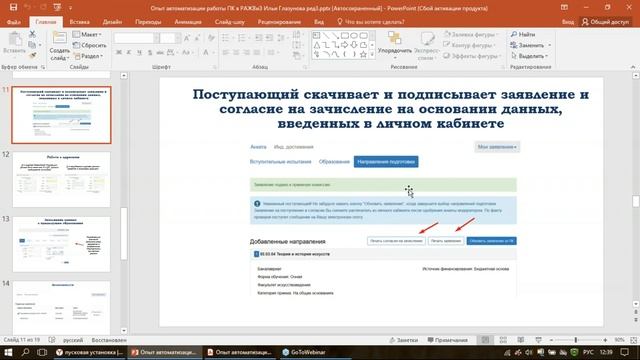Toggle text shadow formatting
The image size is (640, 360).
pyautogui.click(x=150, y=52)
